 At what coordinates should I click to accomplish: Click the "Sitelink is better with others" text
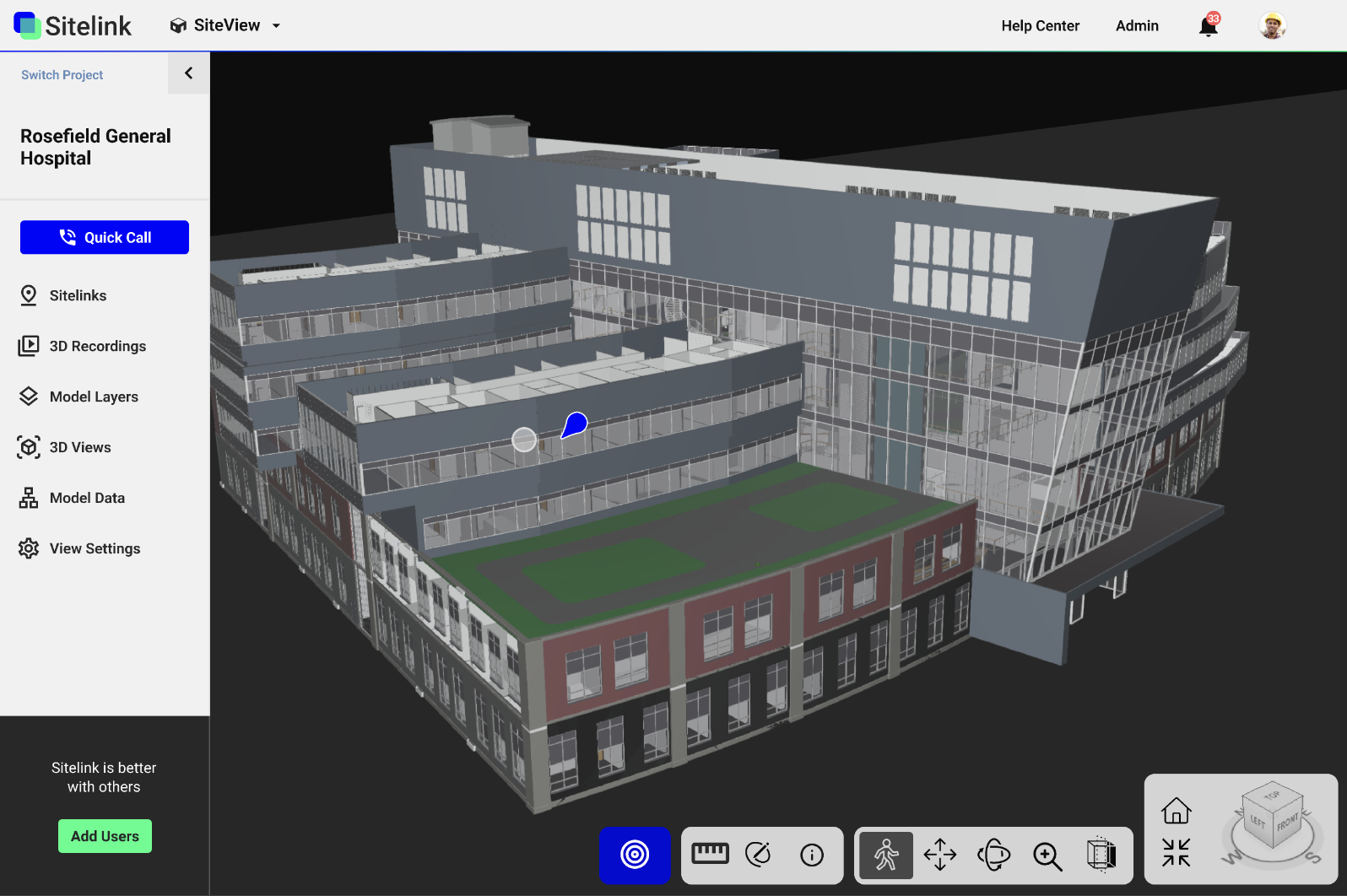pos(104,777)
